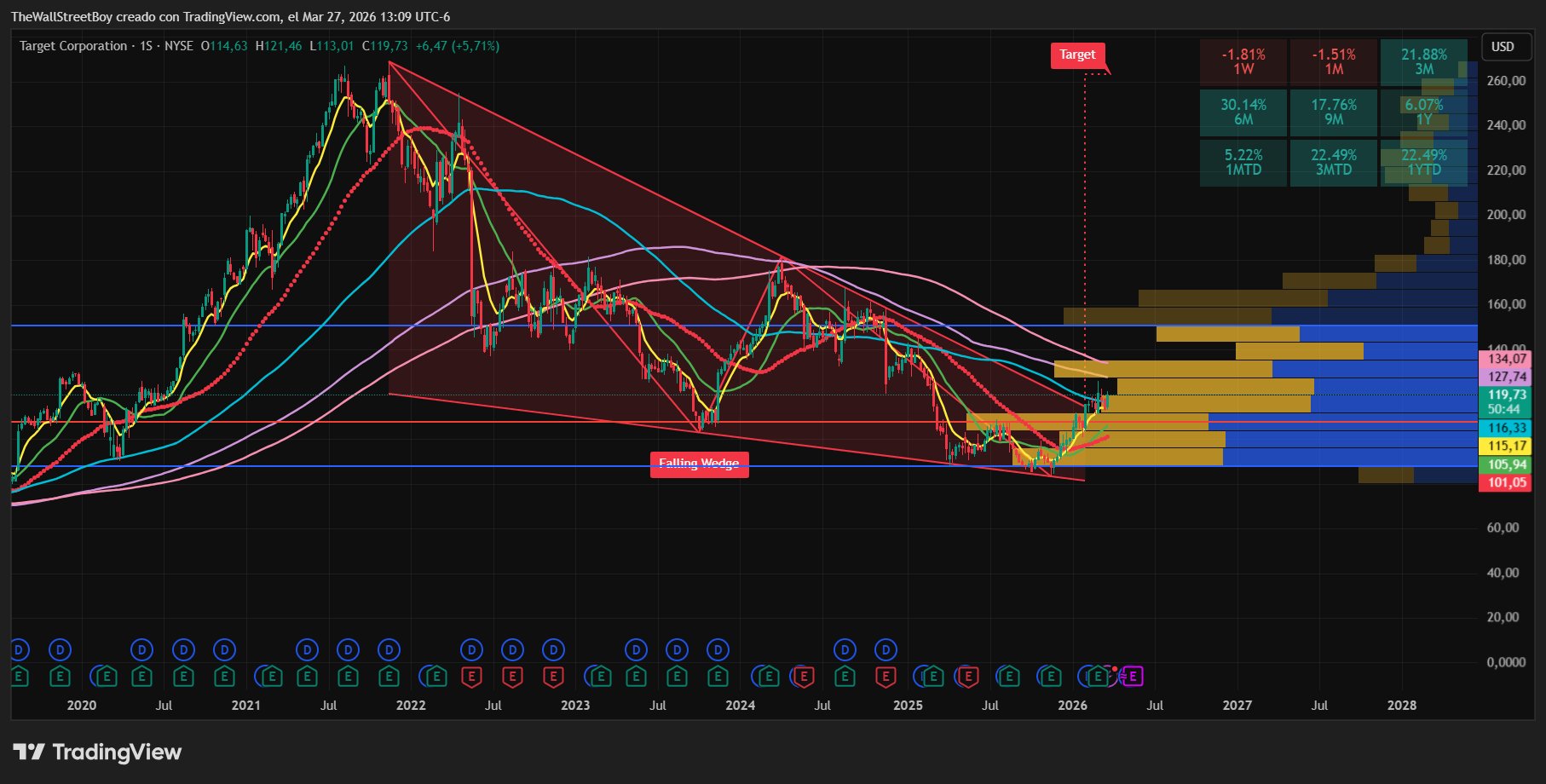
Task: Click the 2028 label on time axis
Action: click(1402, 706)
